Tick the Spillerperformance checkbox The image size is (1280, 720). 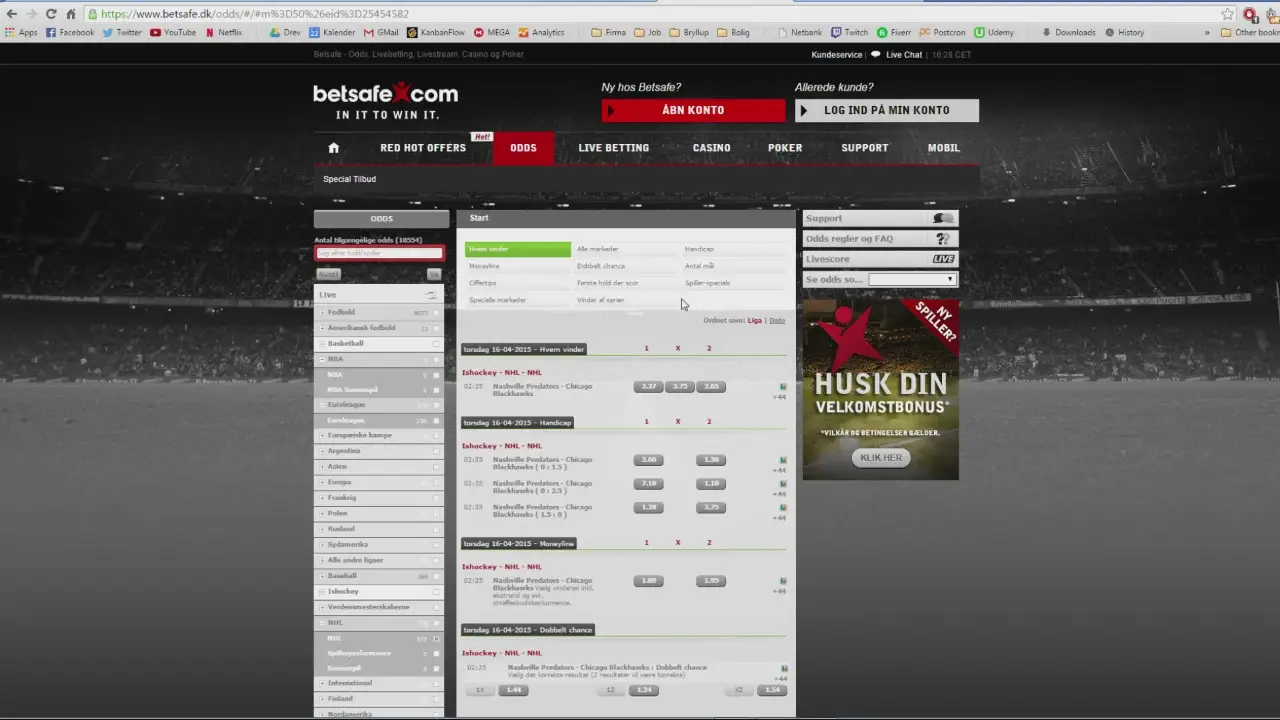[x=436, y=654]
